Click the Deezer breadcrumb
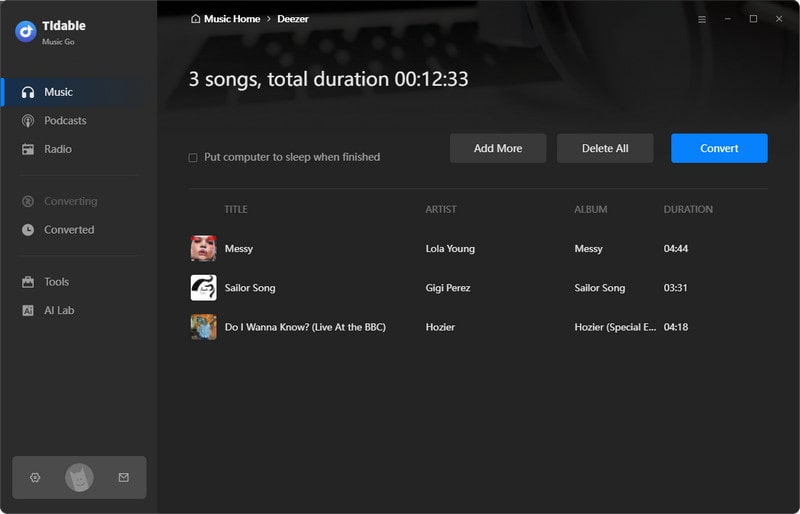The width and height of the screenshot is (800, 514). coord(293,19)
